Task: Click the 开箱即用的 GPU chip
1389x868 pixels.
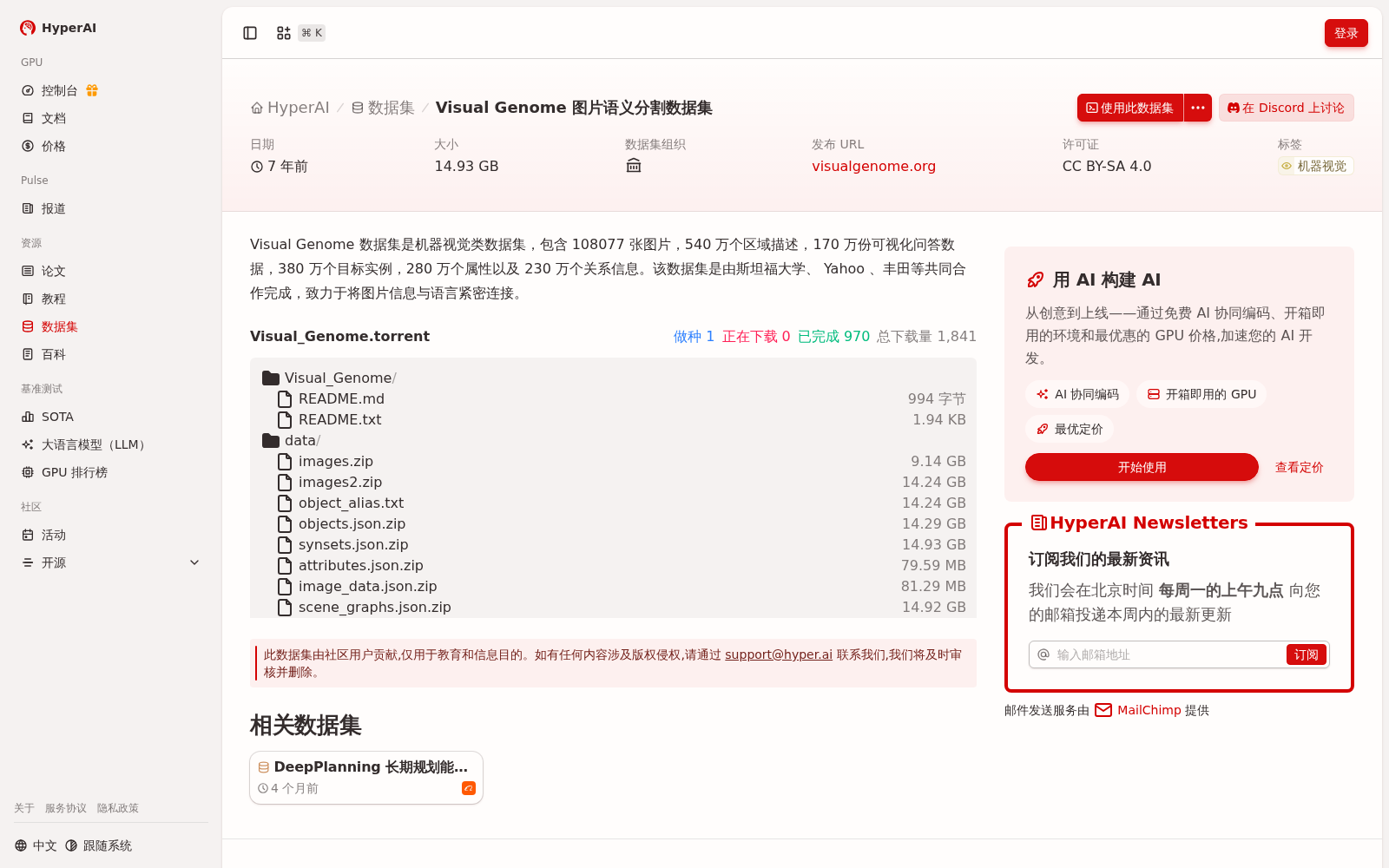Action: click(1201, 394)
